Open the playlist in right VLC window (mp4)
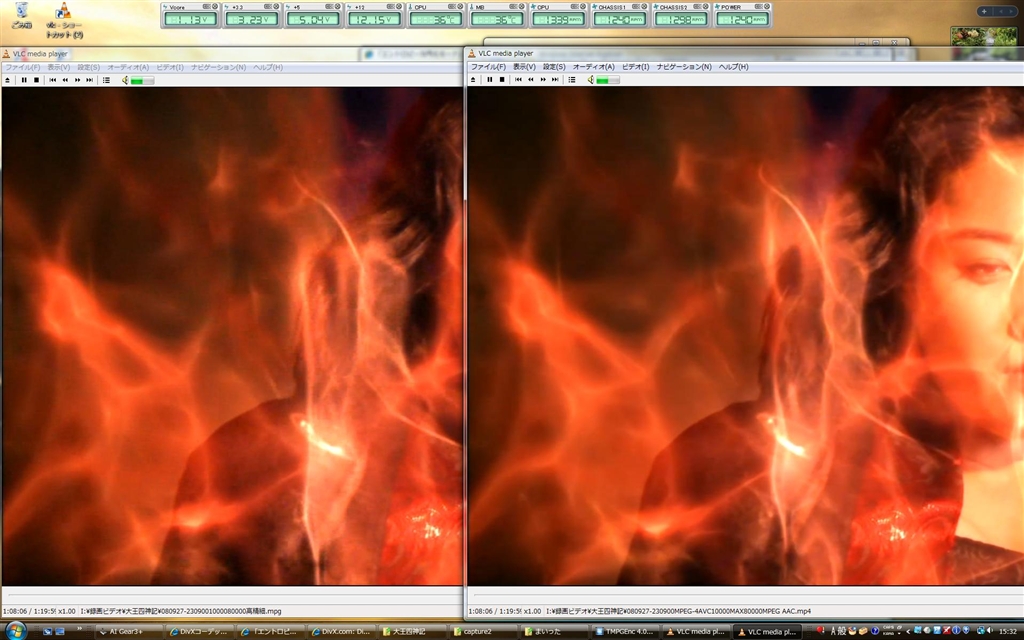The height and width of the screenshot is (640, 1024). [572, 80]
